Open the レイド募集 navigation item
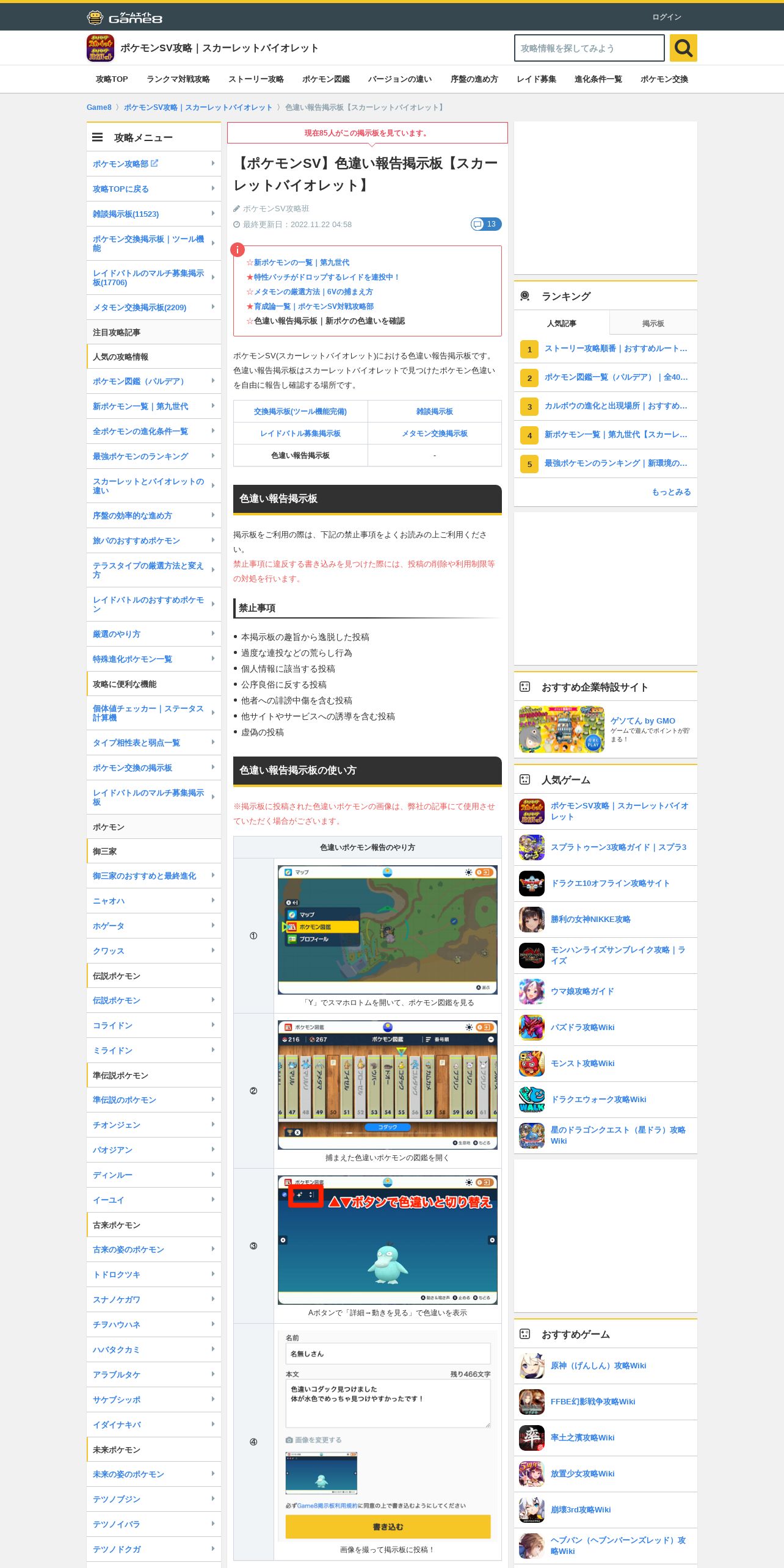The height and width of the screenshot is (1568, 784). (536, 79)
